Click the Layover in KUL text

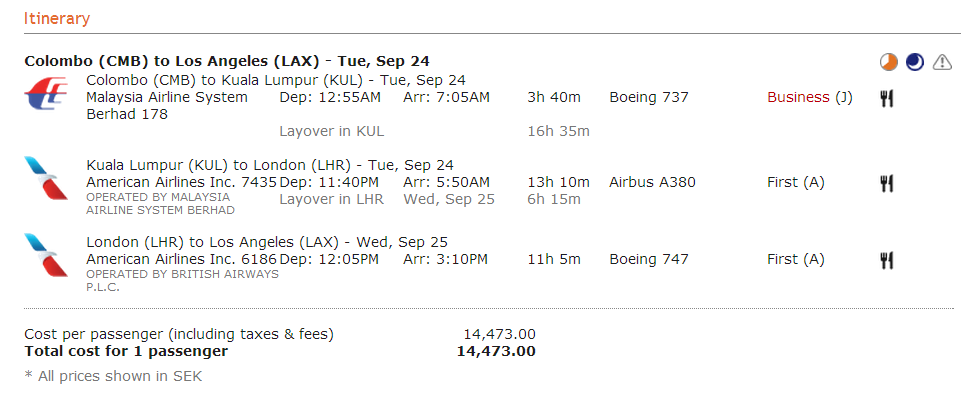331,131
